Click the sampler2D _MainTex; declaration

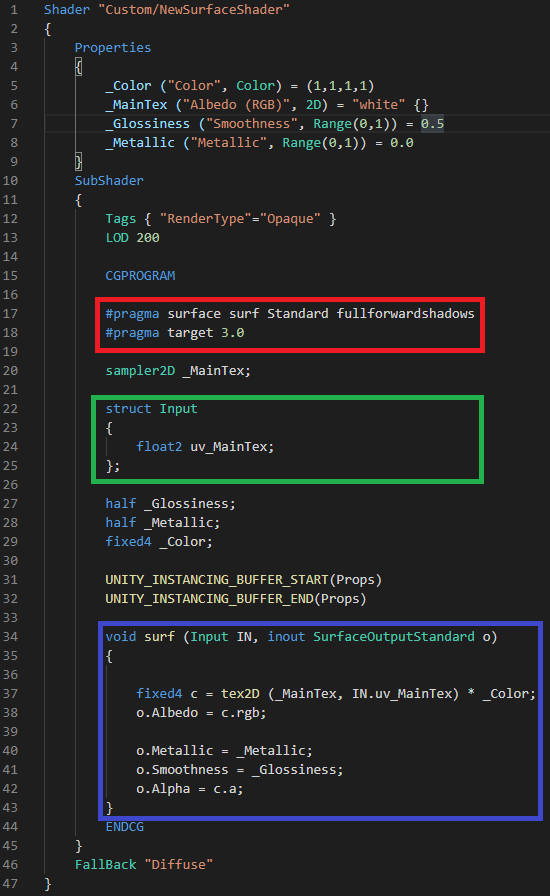[178, 370]
